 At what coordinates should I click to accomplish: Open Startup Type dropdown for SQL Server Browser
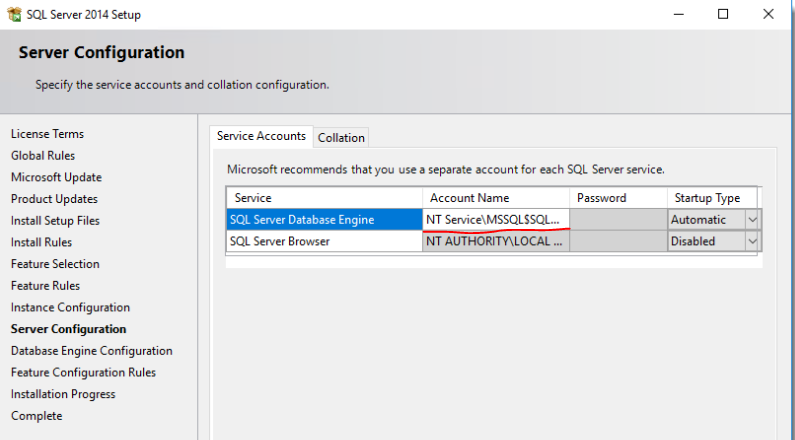[x=752, y=241]
